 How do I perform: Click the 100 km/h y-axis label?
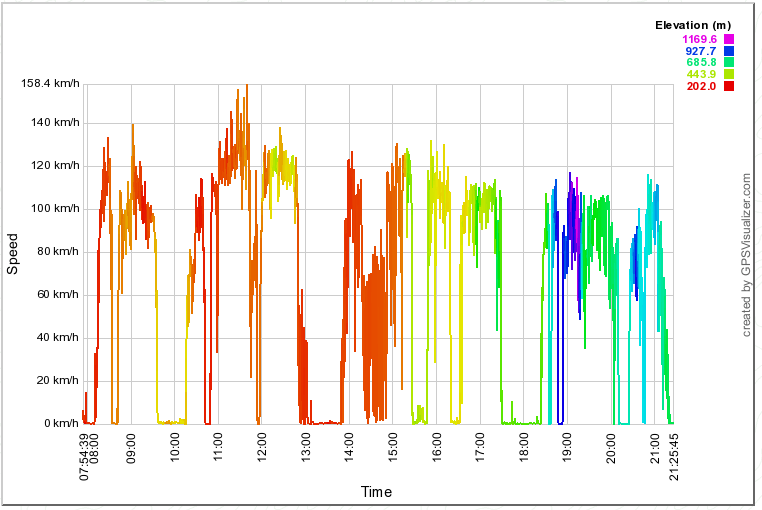52,209
